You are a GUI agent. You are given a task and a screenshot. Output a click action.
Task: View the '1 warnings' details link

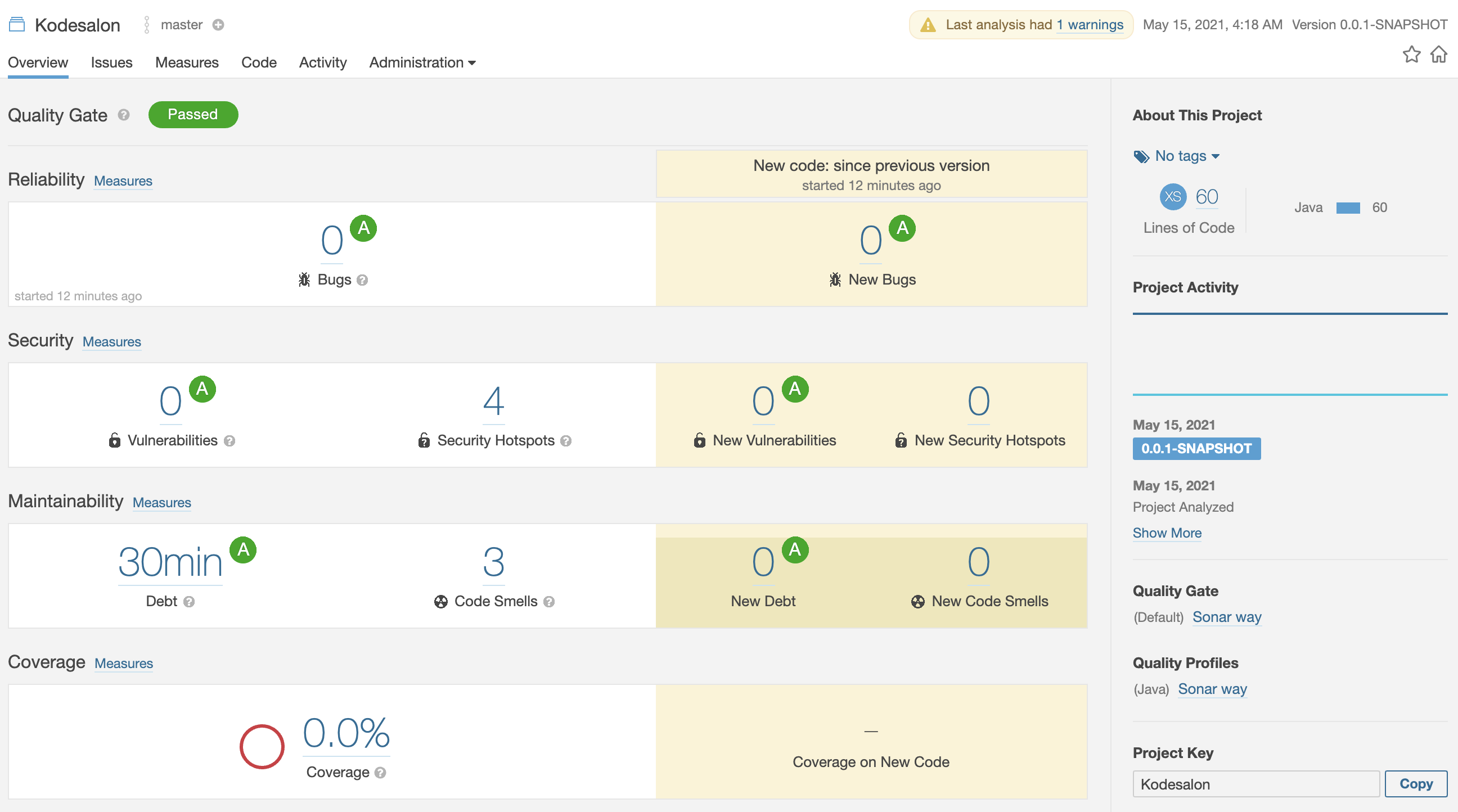pyautogui.click(x=1090, y=24)
